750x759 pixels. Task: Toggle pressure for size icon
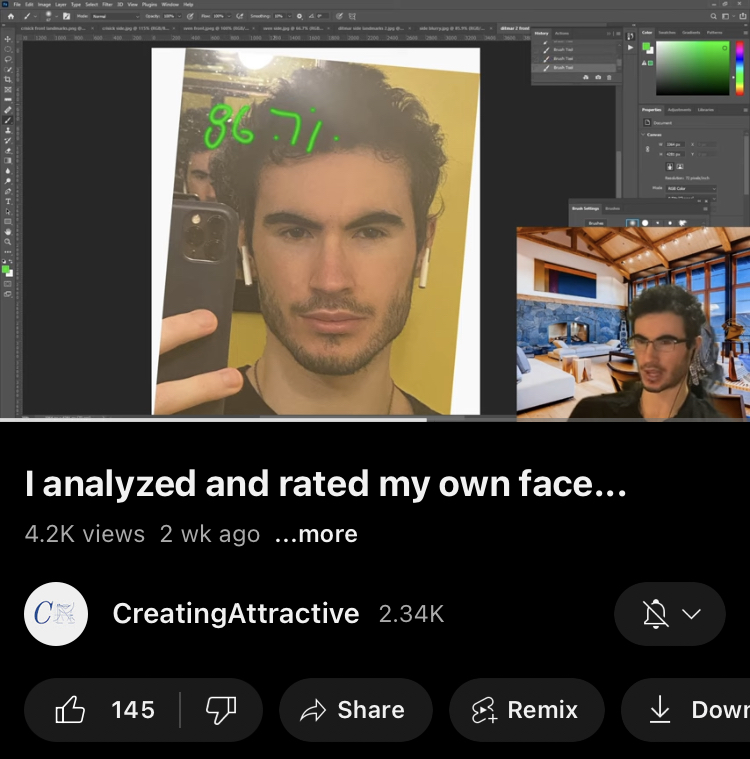[339, 16]
